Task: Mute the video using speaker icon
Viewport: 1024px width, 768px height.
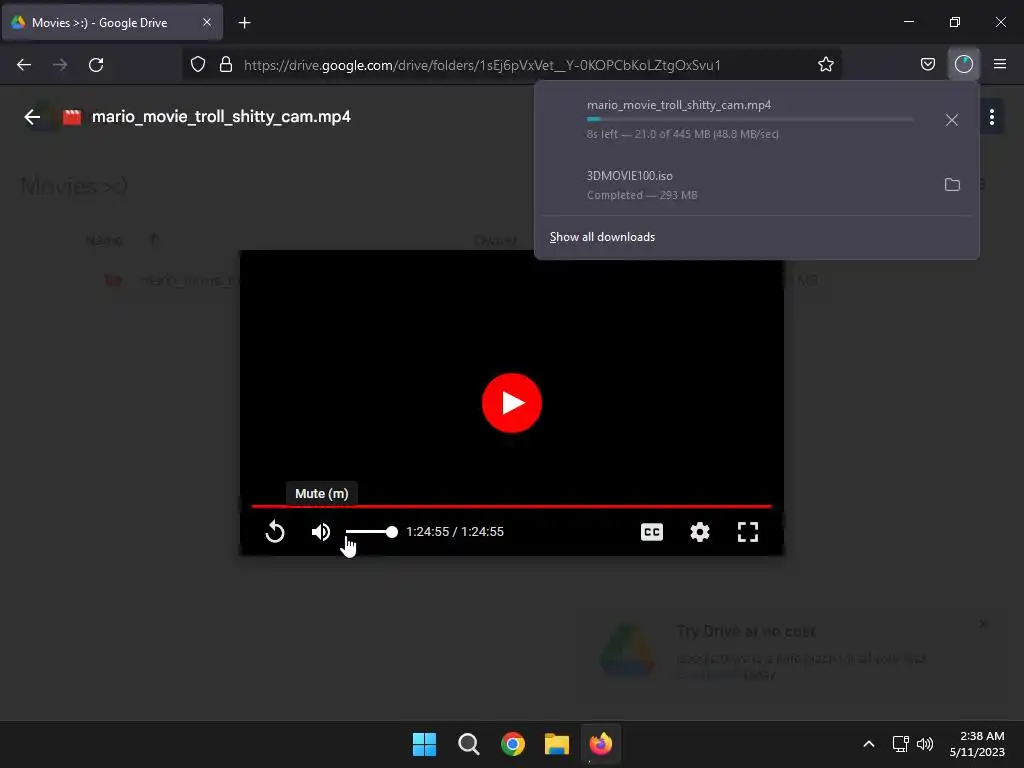Action: [321, 532]
